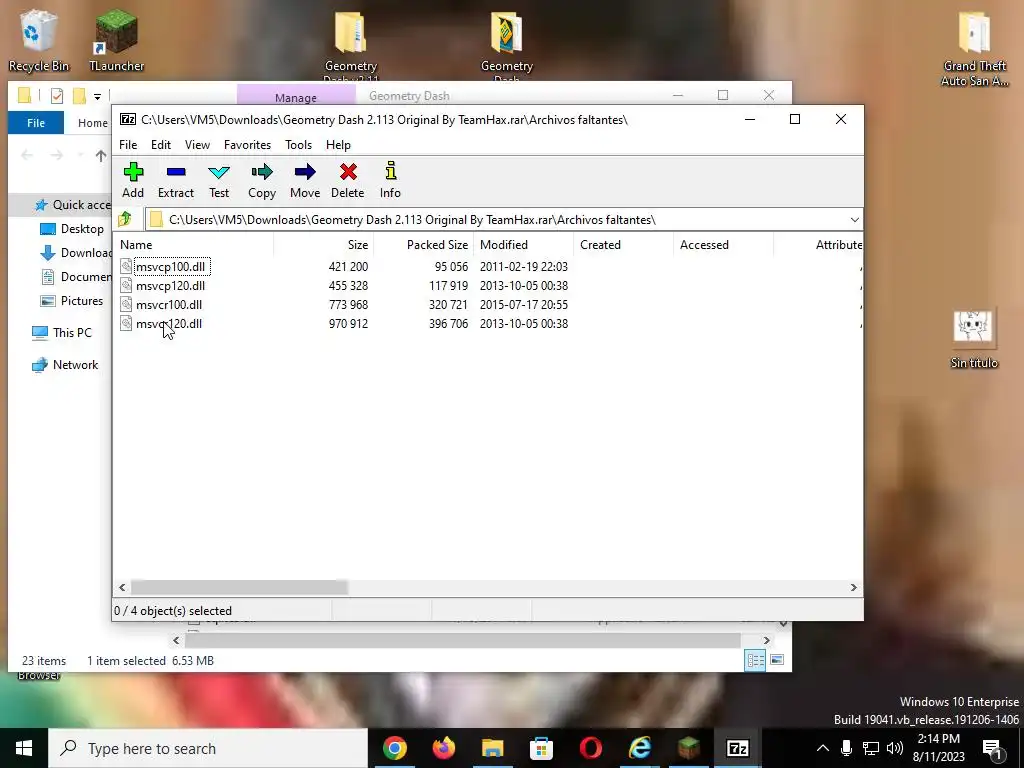Switch Explorer to large icons view
The height and width of the screenshot is (768, 1024).
click(776, 660)
